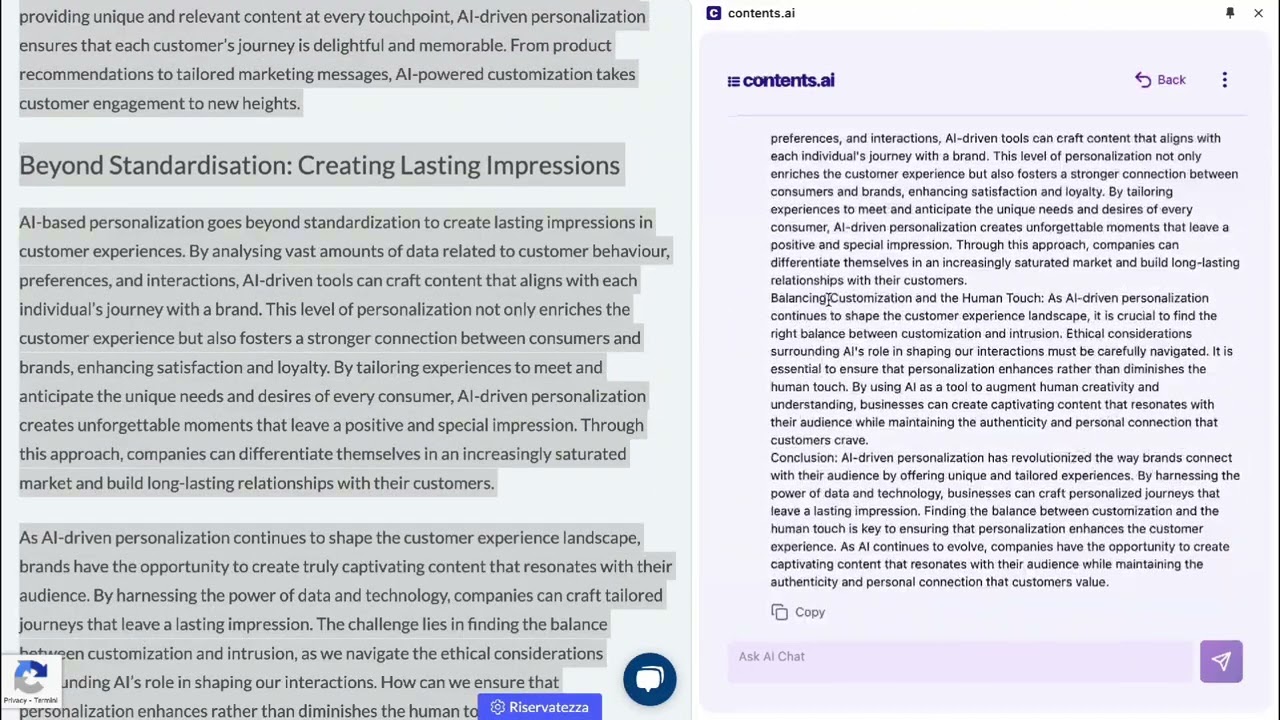The height and width of the screenshot is (720, 1280).
Task: Open the blue live chat widget bubble
Action: click(650, 680)
